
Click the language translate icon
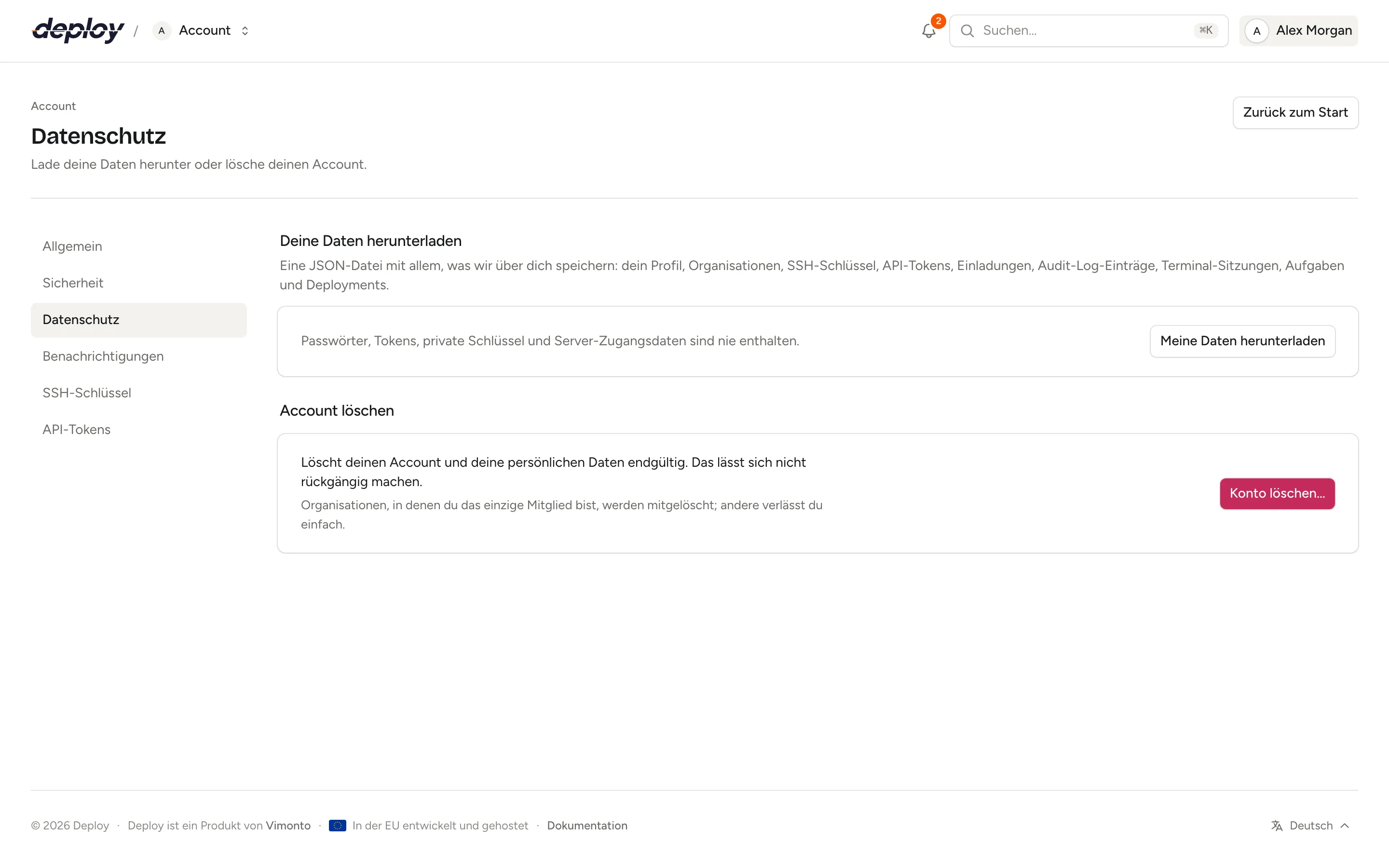point(1277,826)
